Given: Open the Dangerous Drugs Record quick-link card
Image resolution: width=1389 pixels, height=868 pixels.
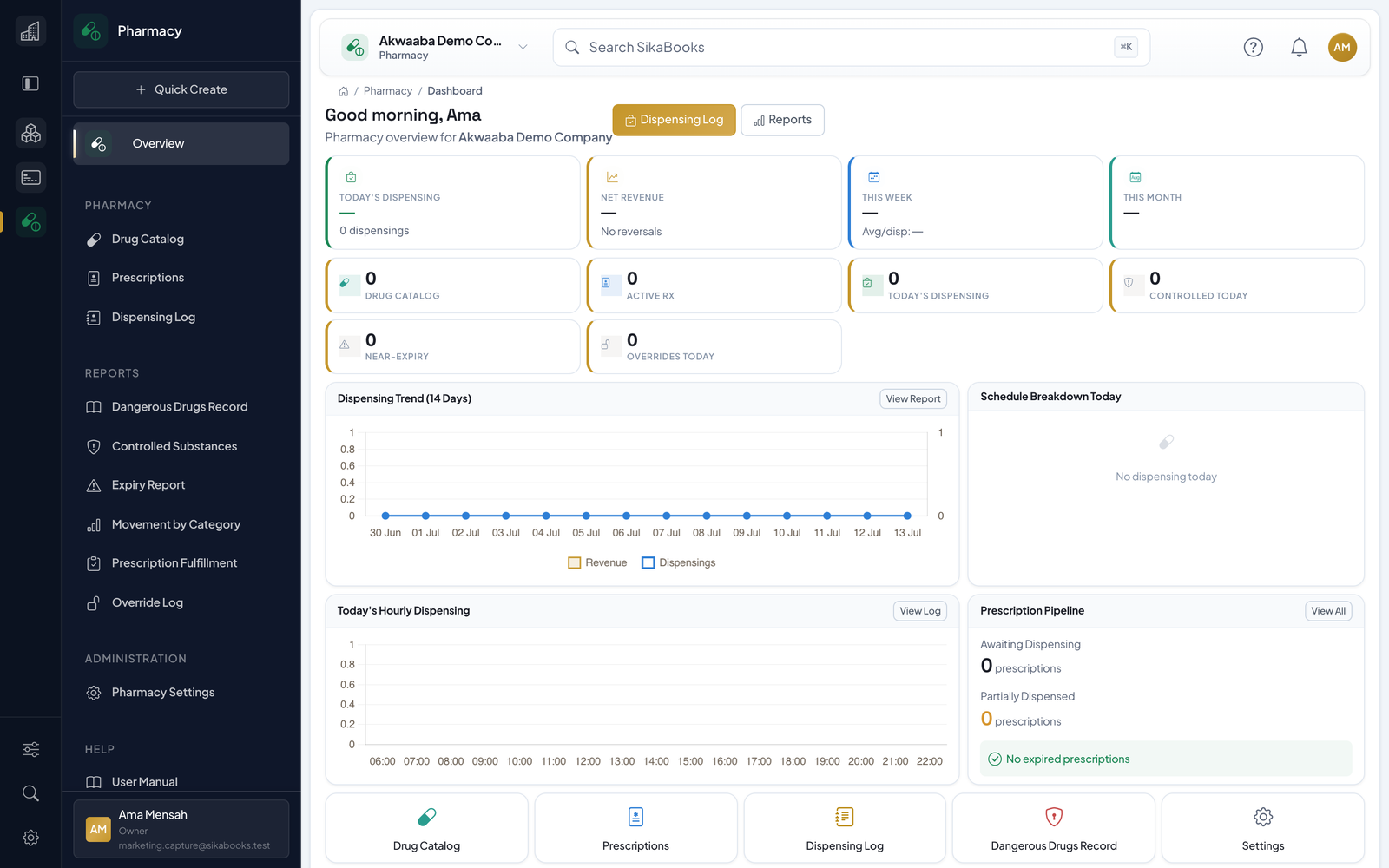Looking at the screenshot, I should pos(1054,828).
